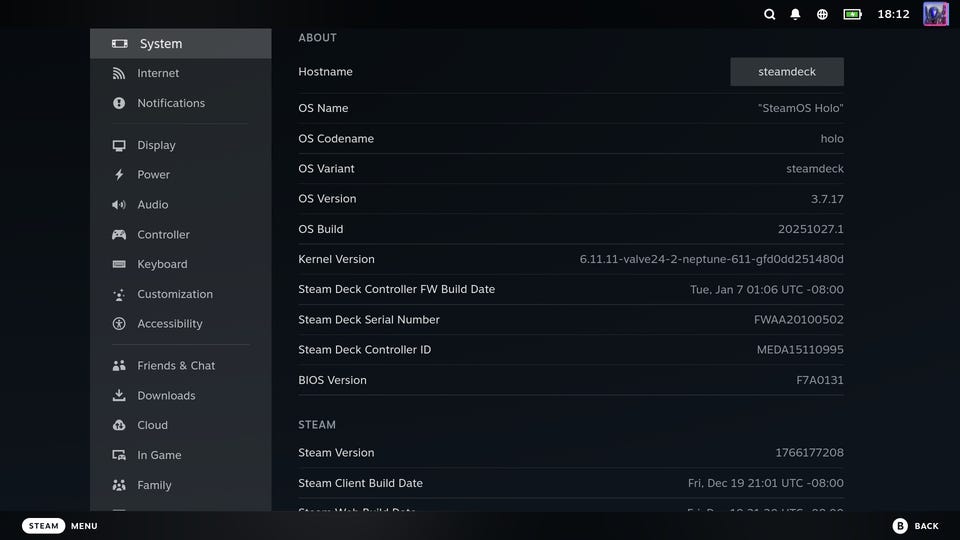This screenshot has height=540, width=960.
Task: Open Downloads settings
Action: 181,396
